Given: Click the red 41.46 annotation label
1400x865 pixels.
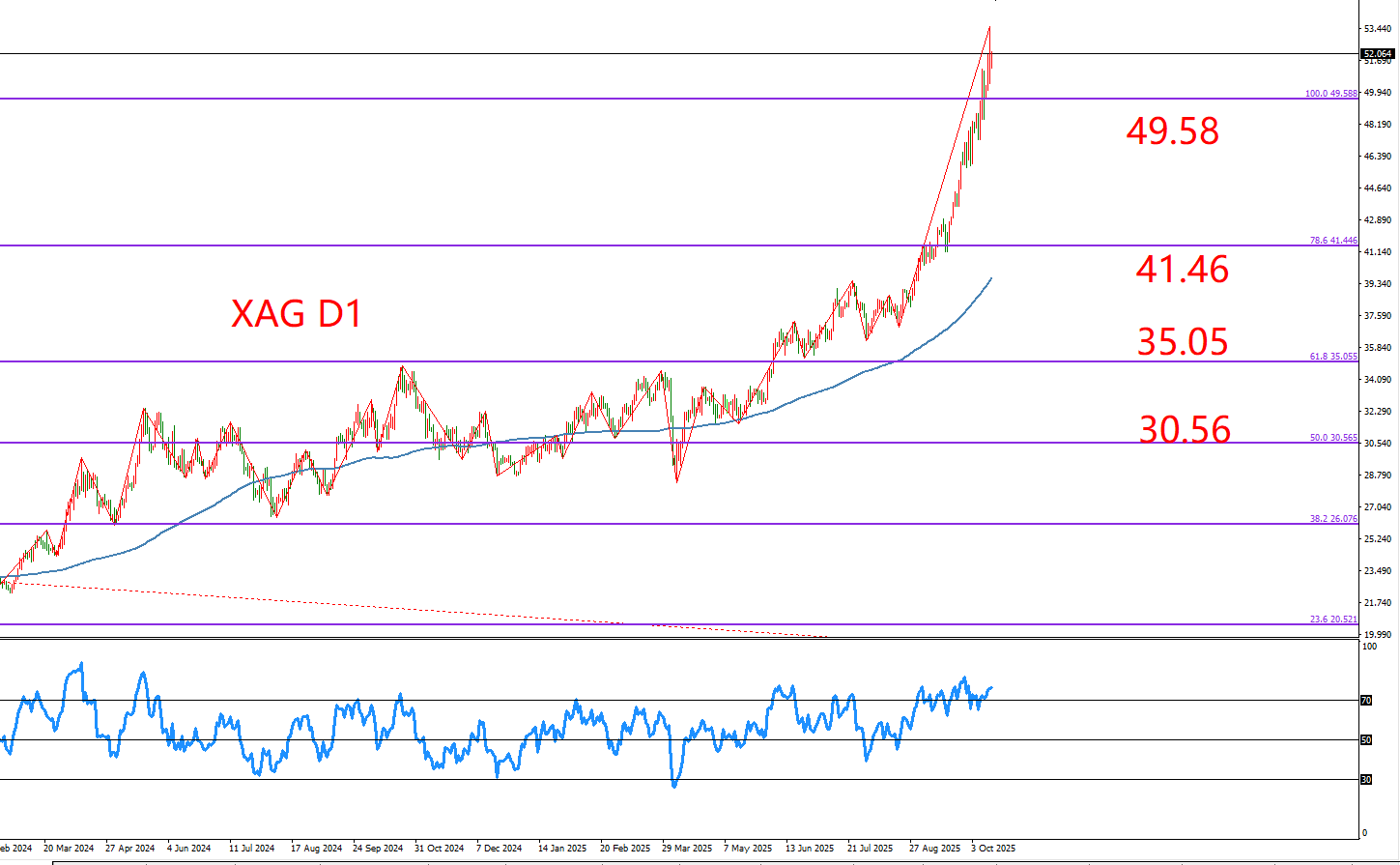Looking at the screenshot, I should (1182, 269).
